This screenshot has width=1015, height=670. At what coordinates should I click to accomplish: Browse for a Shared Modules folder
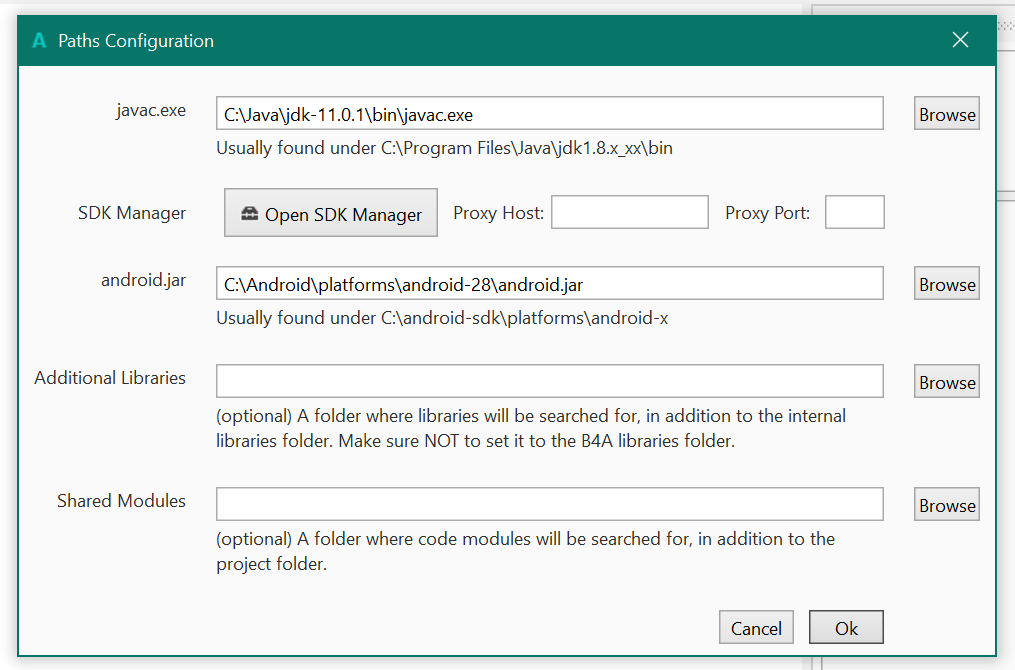click(x=946, y=505)
